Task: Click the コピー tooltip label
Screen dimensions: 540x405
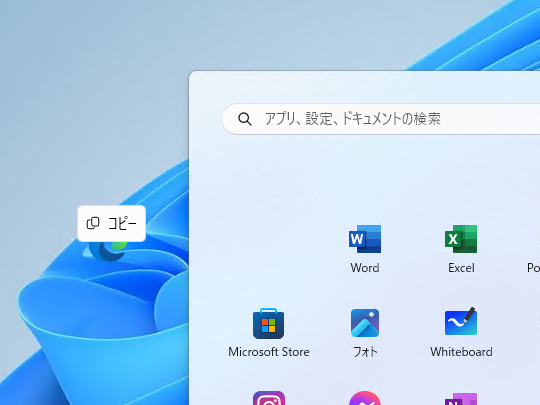Action: tap(122, 224)
